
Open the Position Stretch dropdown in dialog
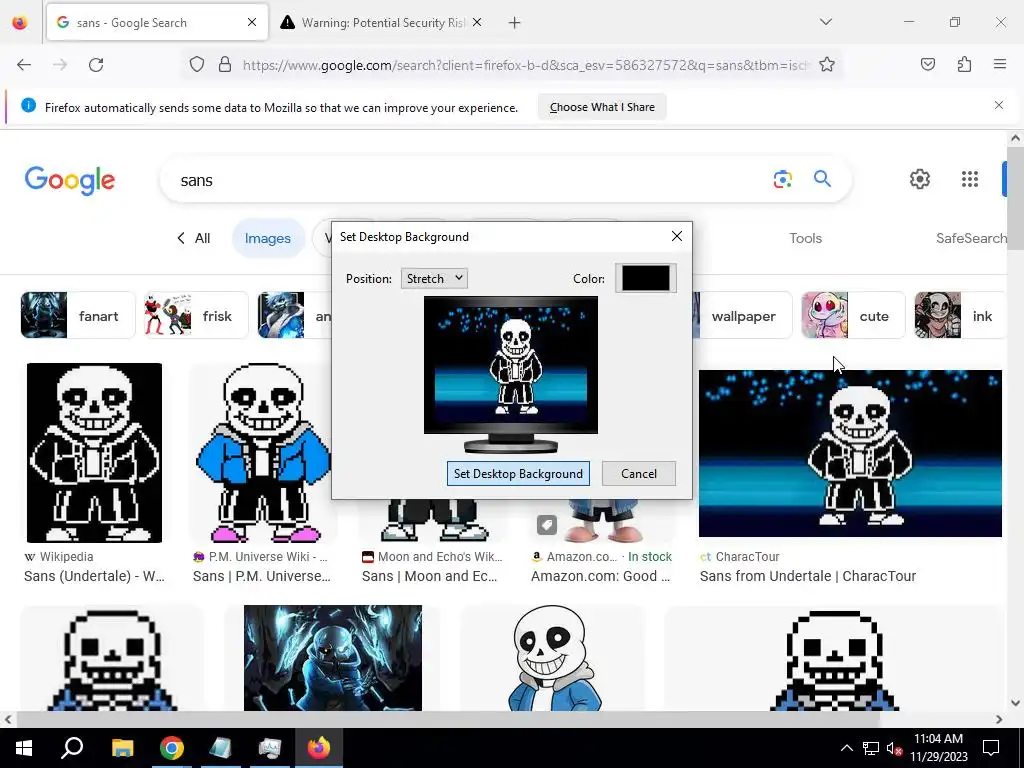pos(434,278)
